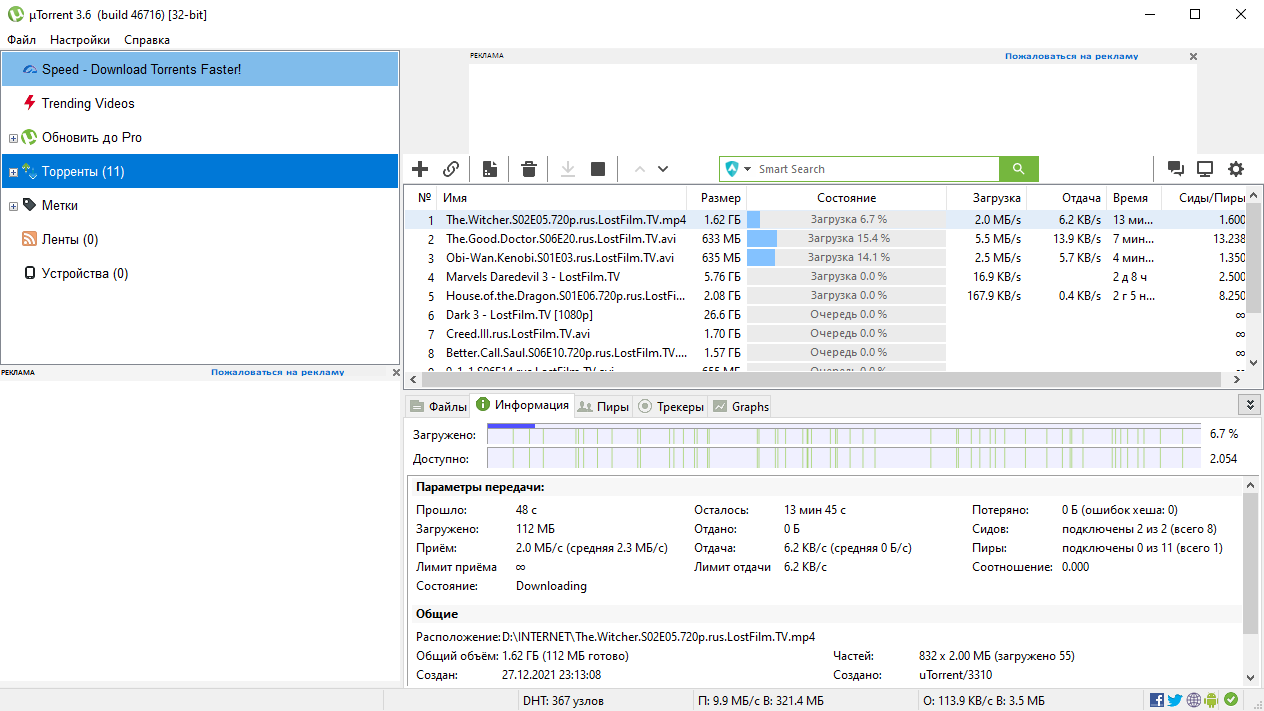
Task: Sort by the Состояние column header
Action: click(x=846, y=198)
